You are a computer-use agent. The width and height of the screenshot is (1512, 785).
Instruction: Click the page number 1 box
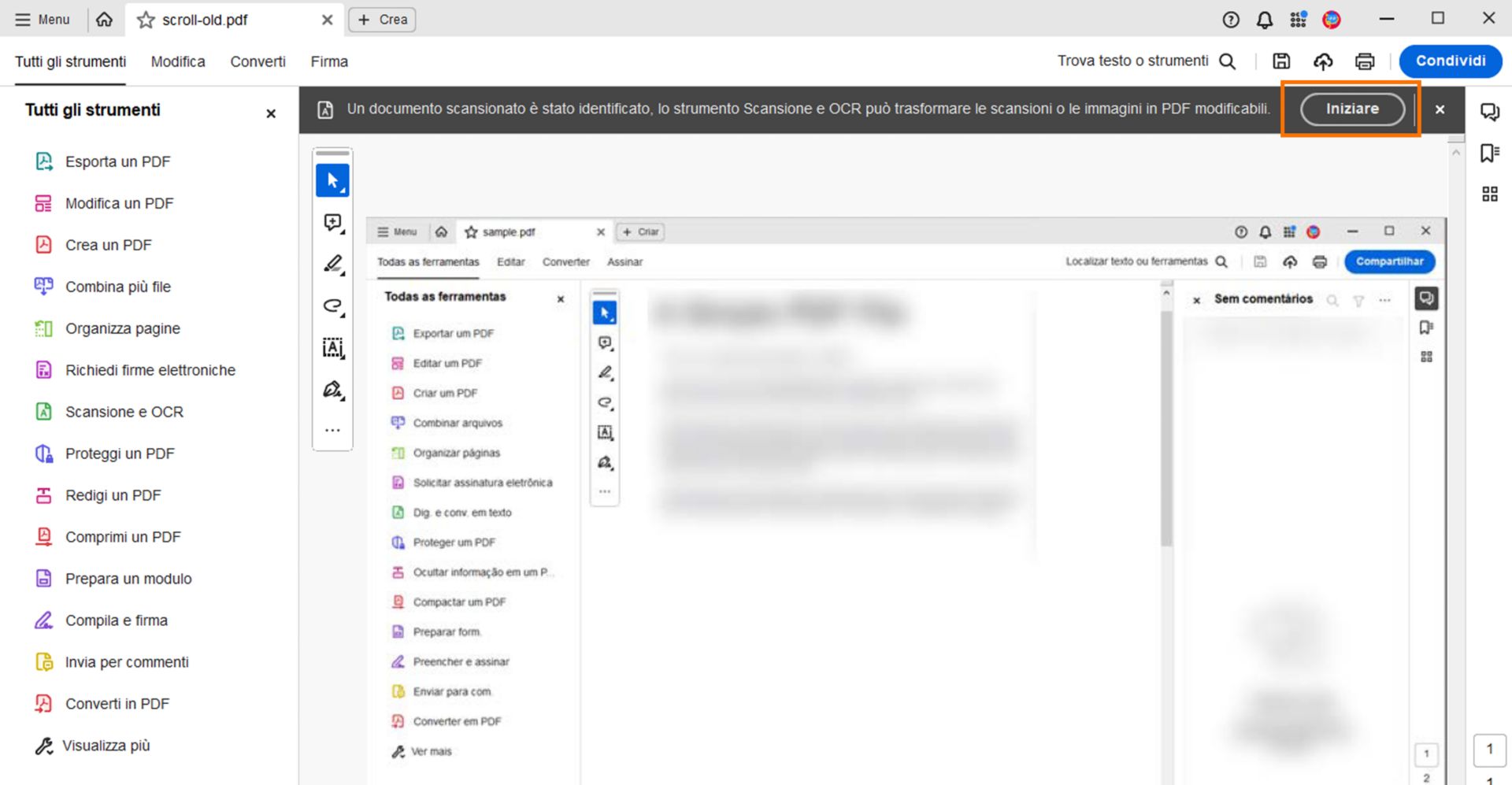click(x=1489, y=750)
